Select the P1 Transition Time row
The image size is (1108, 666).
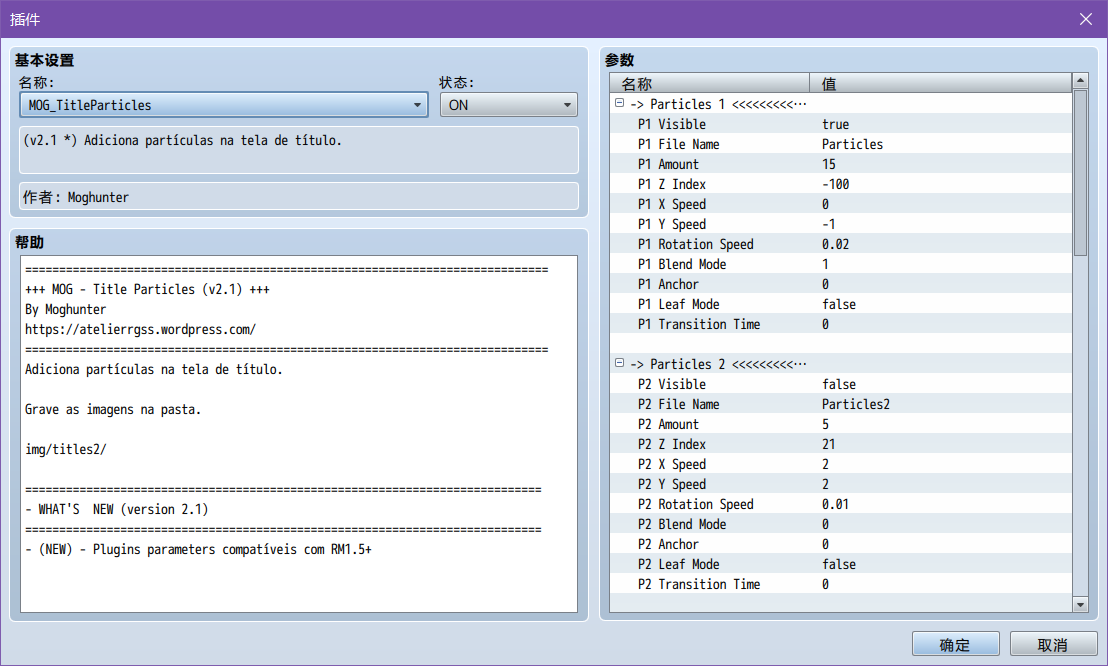coord(841,324)
